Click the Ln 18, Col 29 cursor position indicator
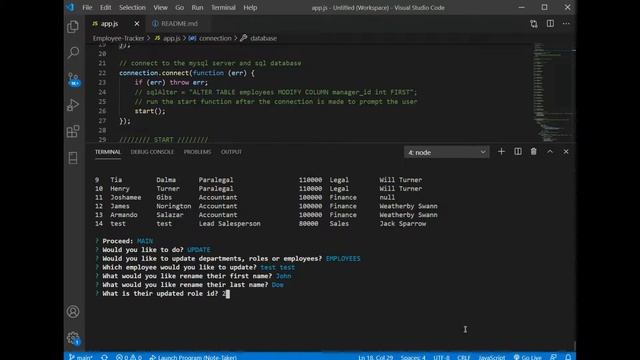The width and height of the screenshot is (640, 360). click(x=376, y=357)
